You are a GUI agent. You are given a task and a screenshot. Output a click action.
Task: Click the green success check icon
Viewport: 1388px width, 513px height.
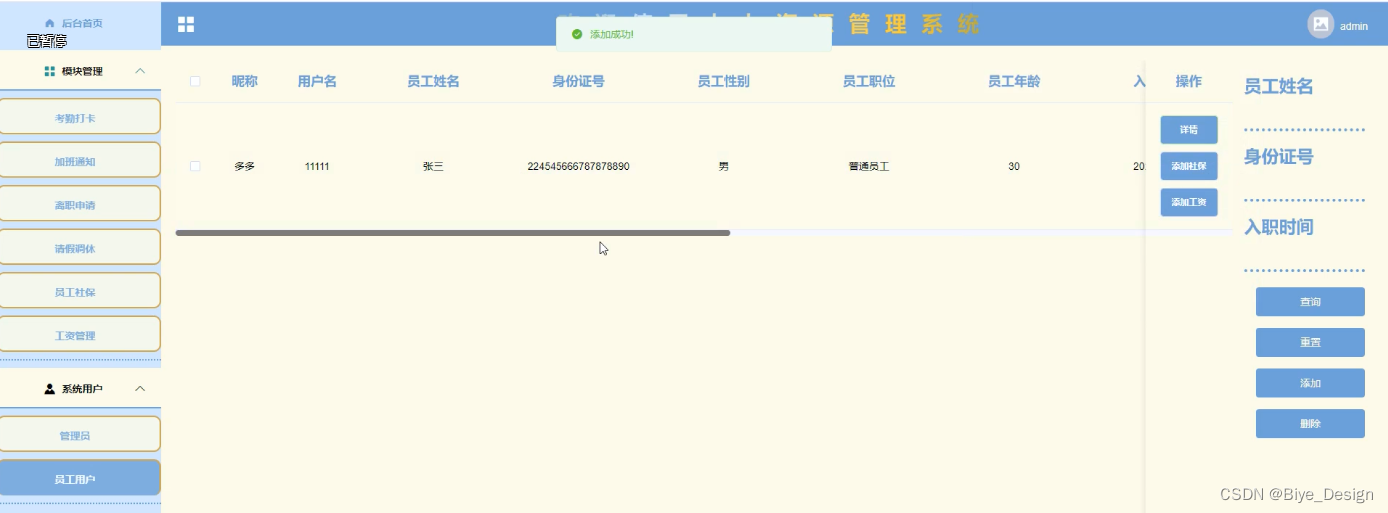(x=577, y=34)
